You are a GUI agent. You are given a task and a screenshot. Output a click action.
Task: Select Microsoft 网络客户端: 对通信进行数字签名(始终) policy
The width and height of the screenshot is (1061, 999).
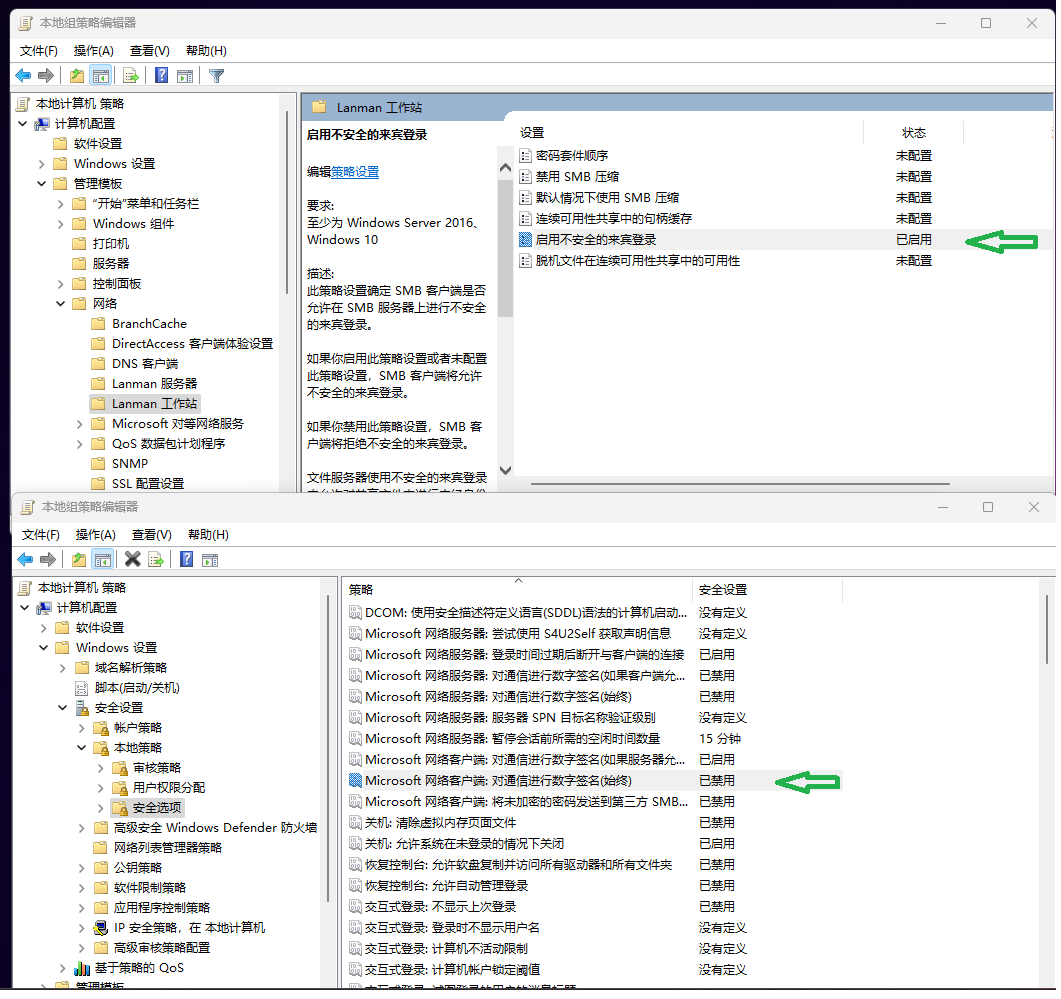(x=498, y=781)
